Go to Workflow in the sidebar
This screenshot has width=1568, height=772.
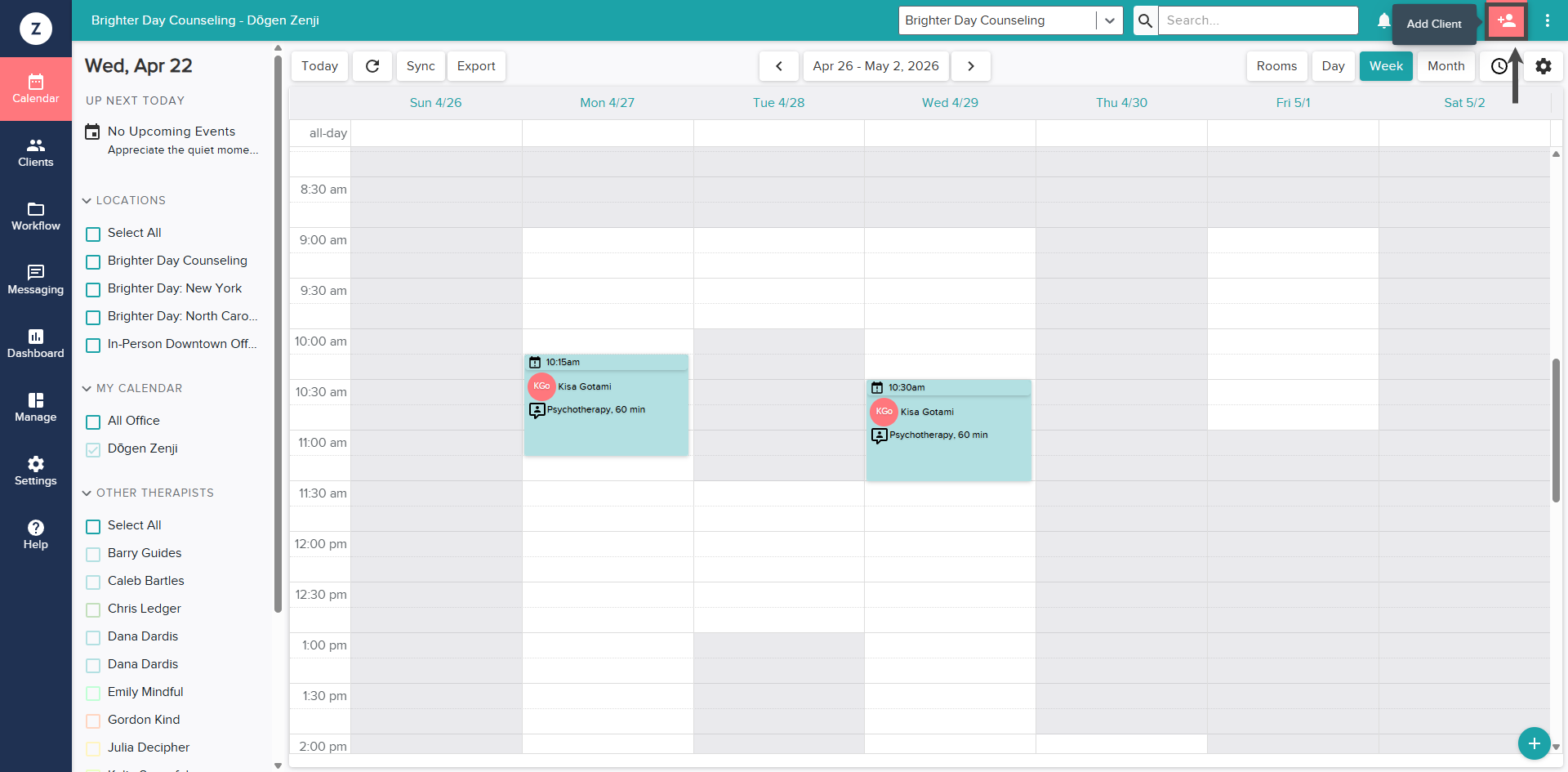[x=36, y=216]
